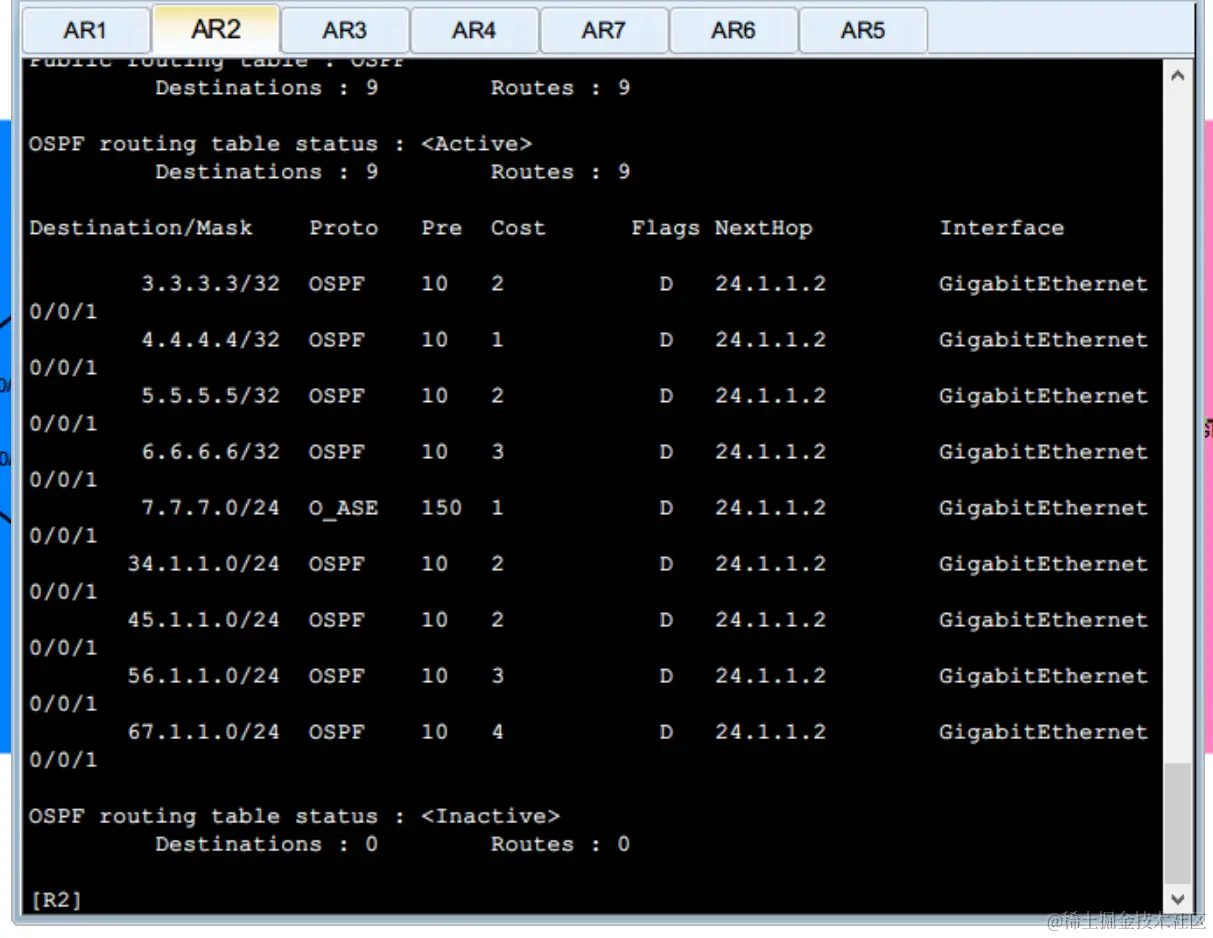Click the O_ASE protocol entry
The image size is (1213, 938).
(x=344, y=508)
